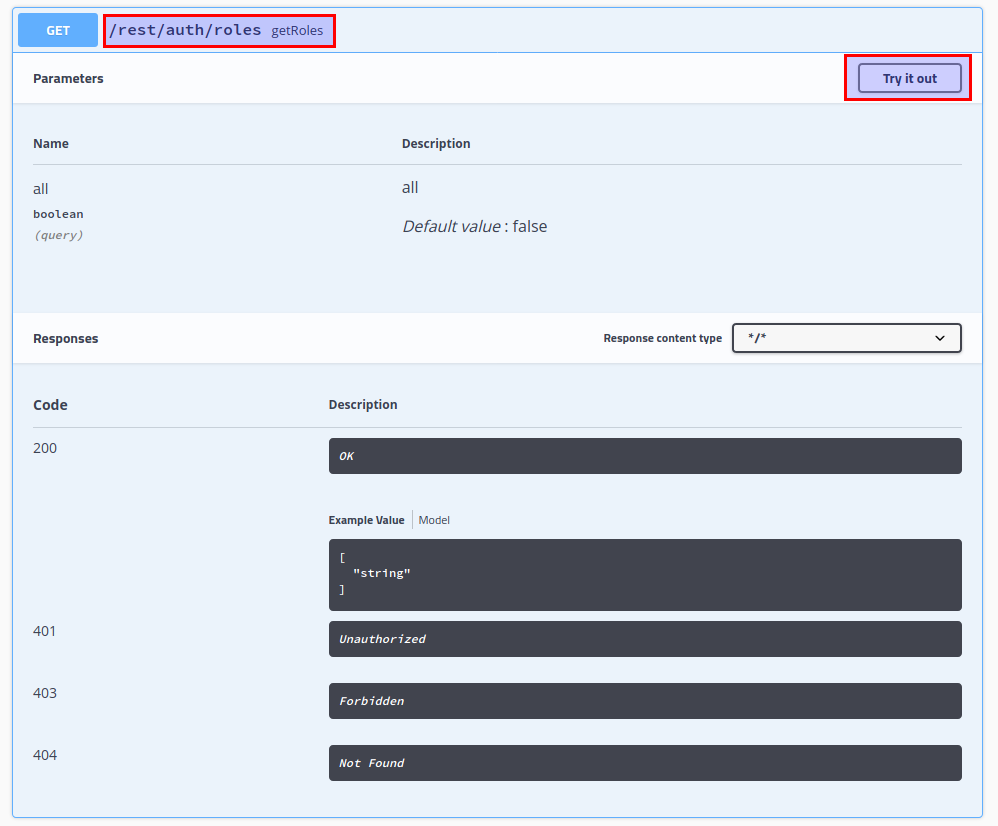Switch to the Model tab
This screenshot has width=998, height=826.
pos(434,520)
